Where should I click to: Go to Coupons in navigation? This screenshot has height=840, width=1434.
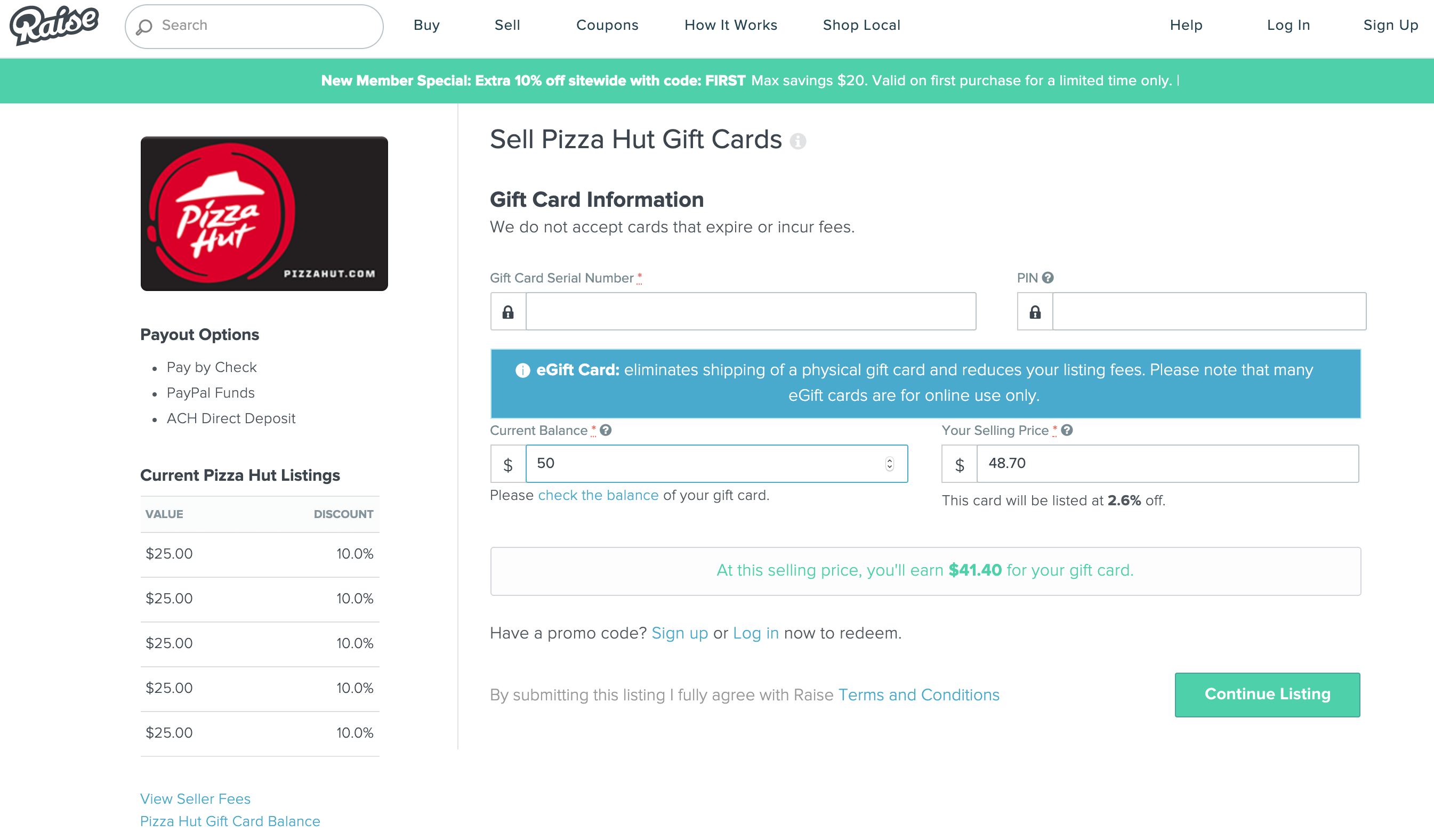click(x=607, y=25)
